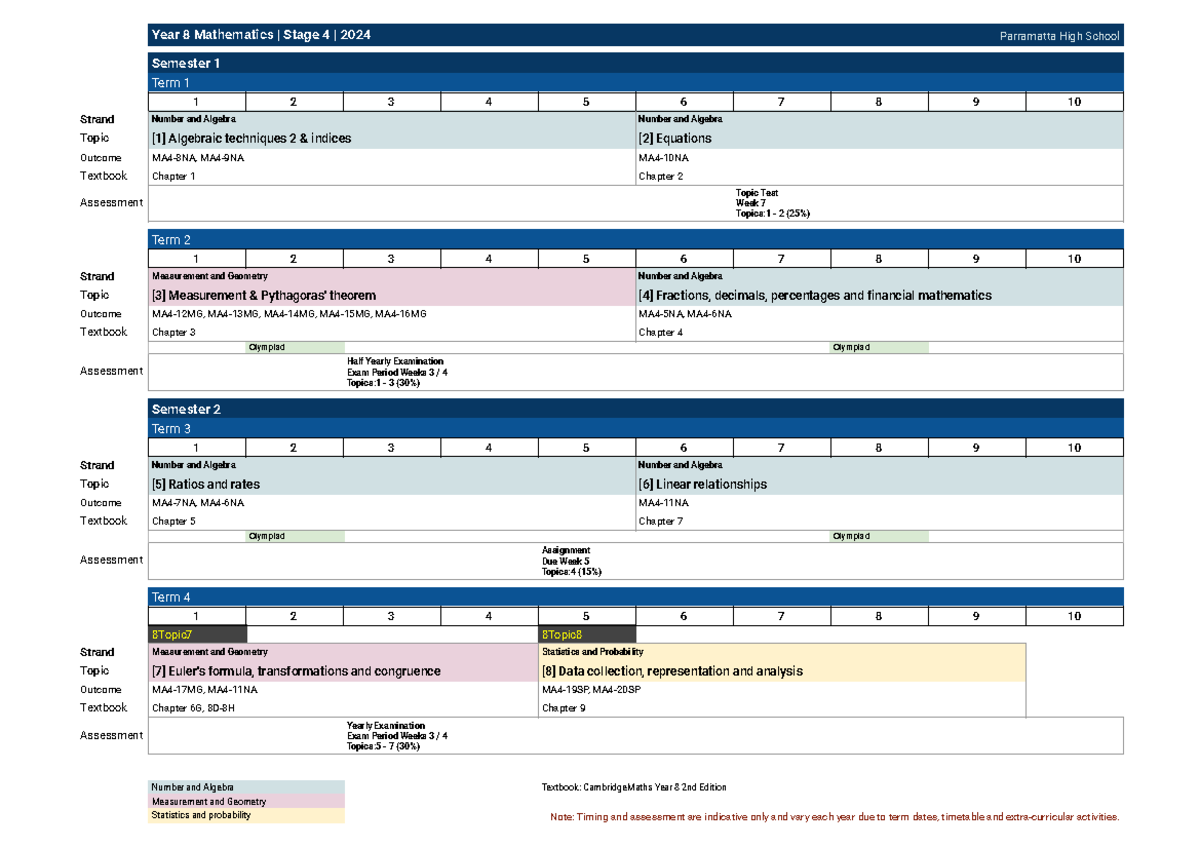This screenshot has width=1200, height=848.
Task: Click the Term 2 header row
Action: point(635,240)
